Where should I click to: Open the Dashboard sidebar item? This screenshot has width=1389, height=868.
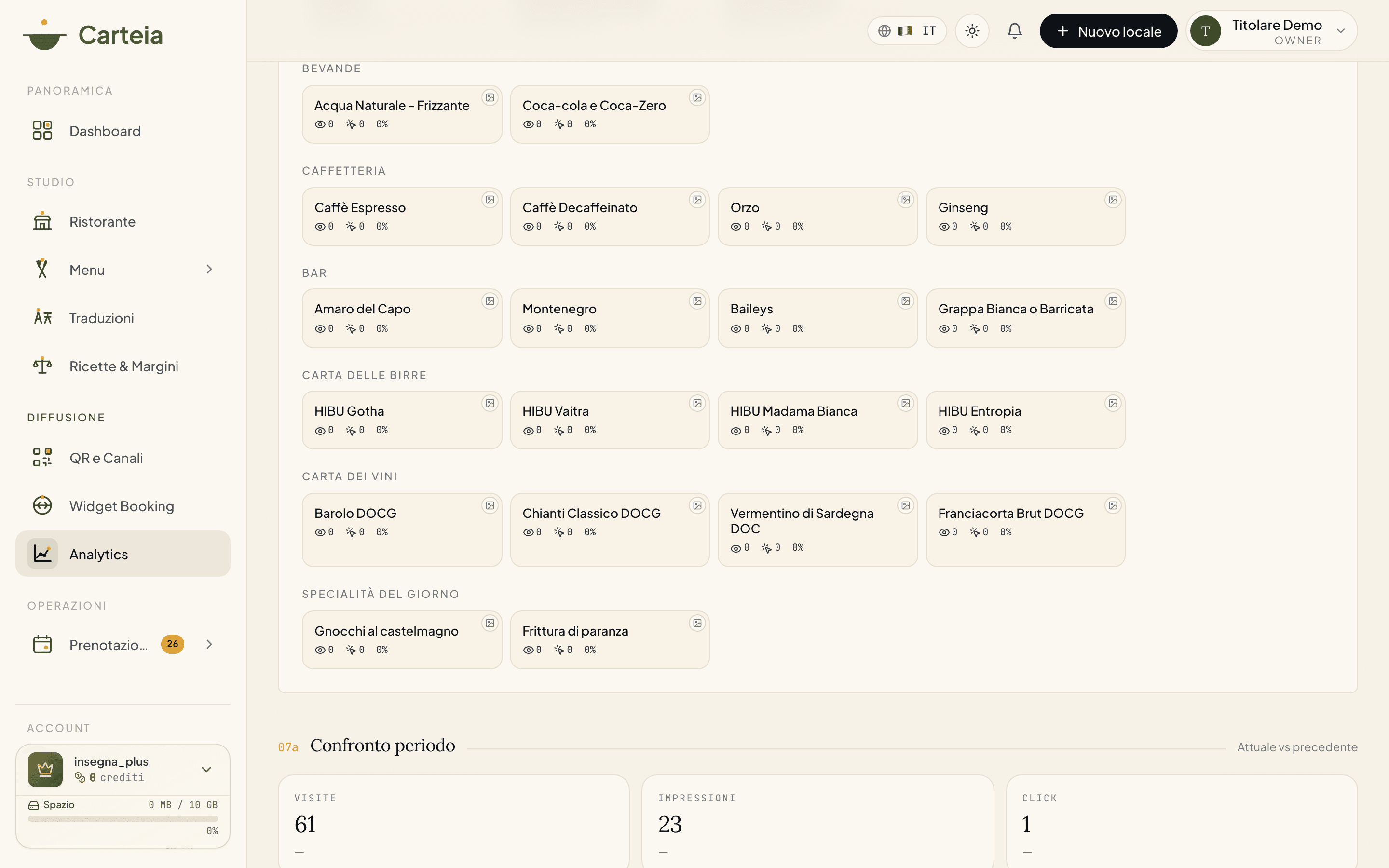[123, 131]
